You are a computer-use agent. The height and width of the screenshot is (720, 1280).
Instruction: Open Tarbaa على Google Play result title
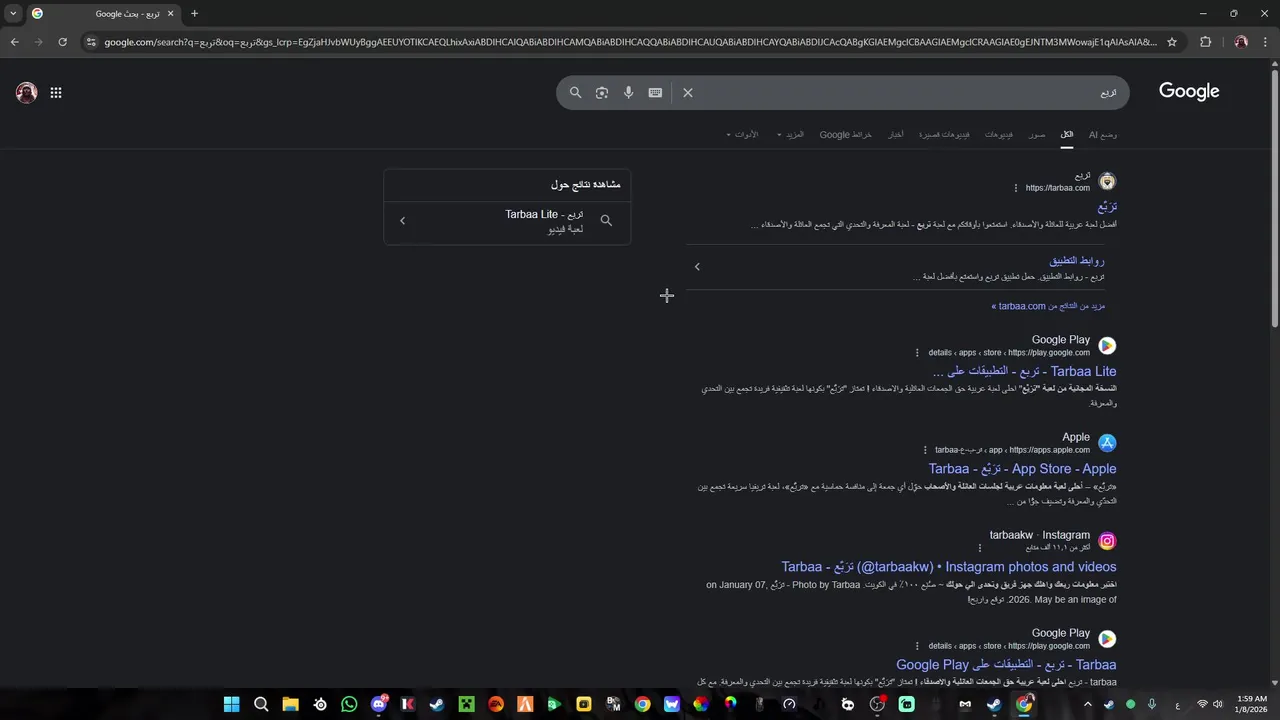1006,665
